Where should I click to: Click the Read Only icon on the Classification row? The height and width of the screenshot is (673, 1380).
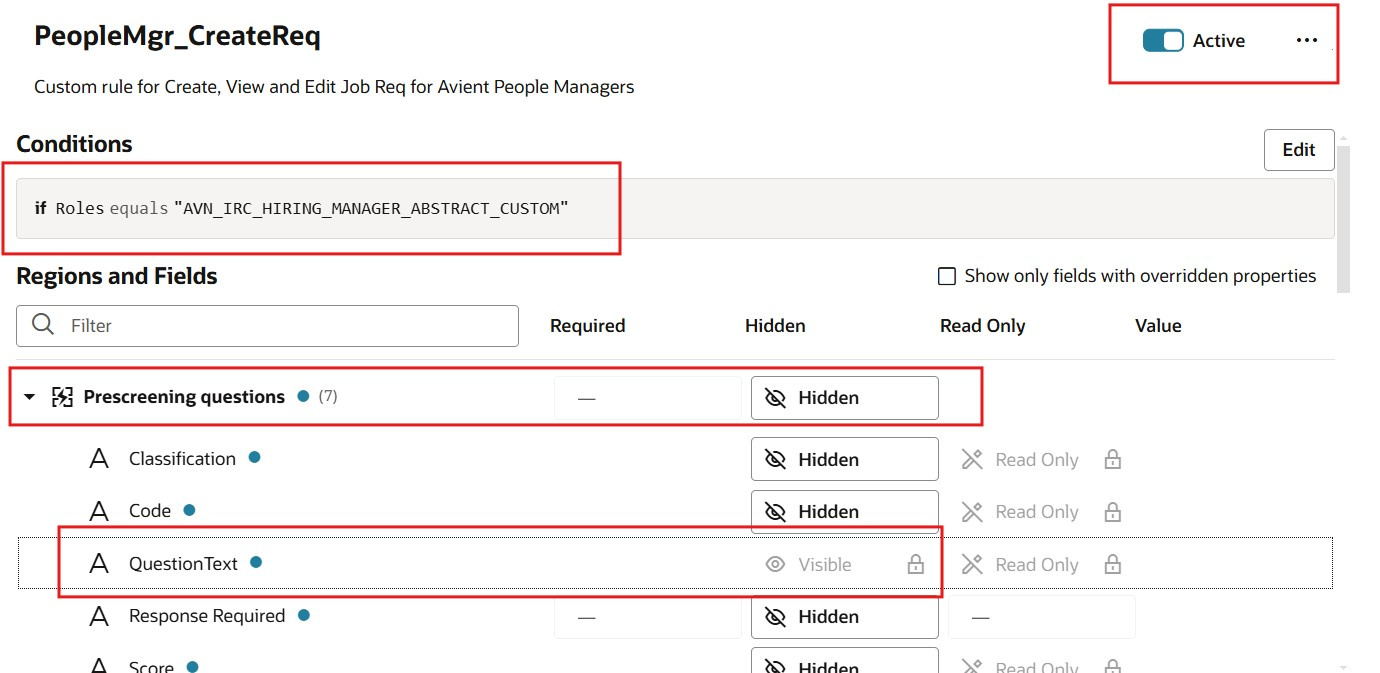(972, 459)
